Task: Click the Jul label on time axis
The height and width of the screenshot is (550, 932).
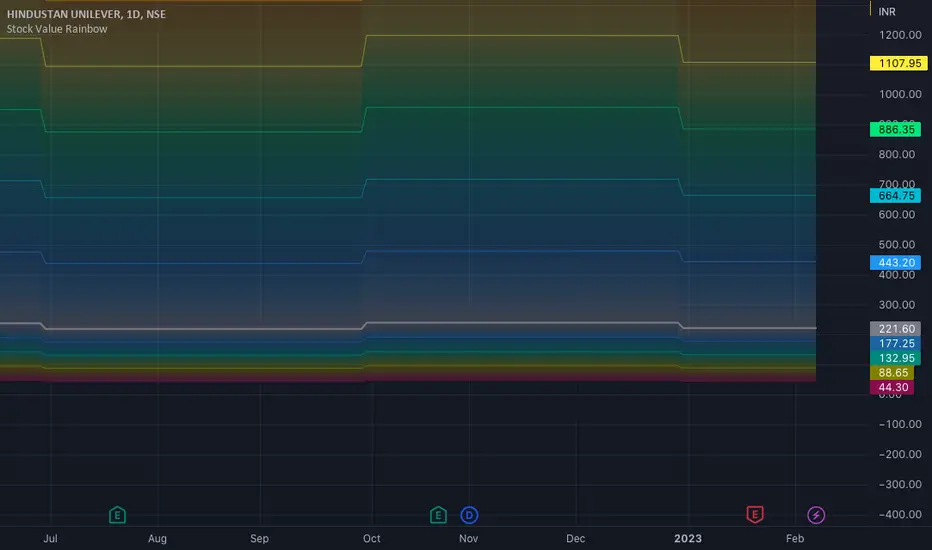Action: pos(51,539)
